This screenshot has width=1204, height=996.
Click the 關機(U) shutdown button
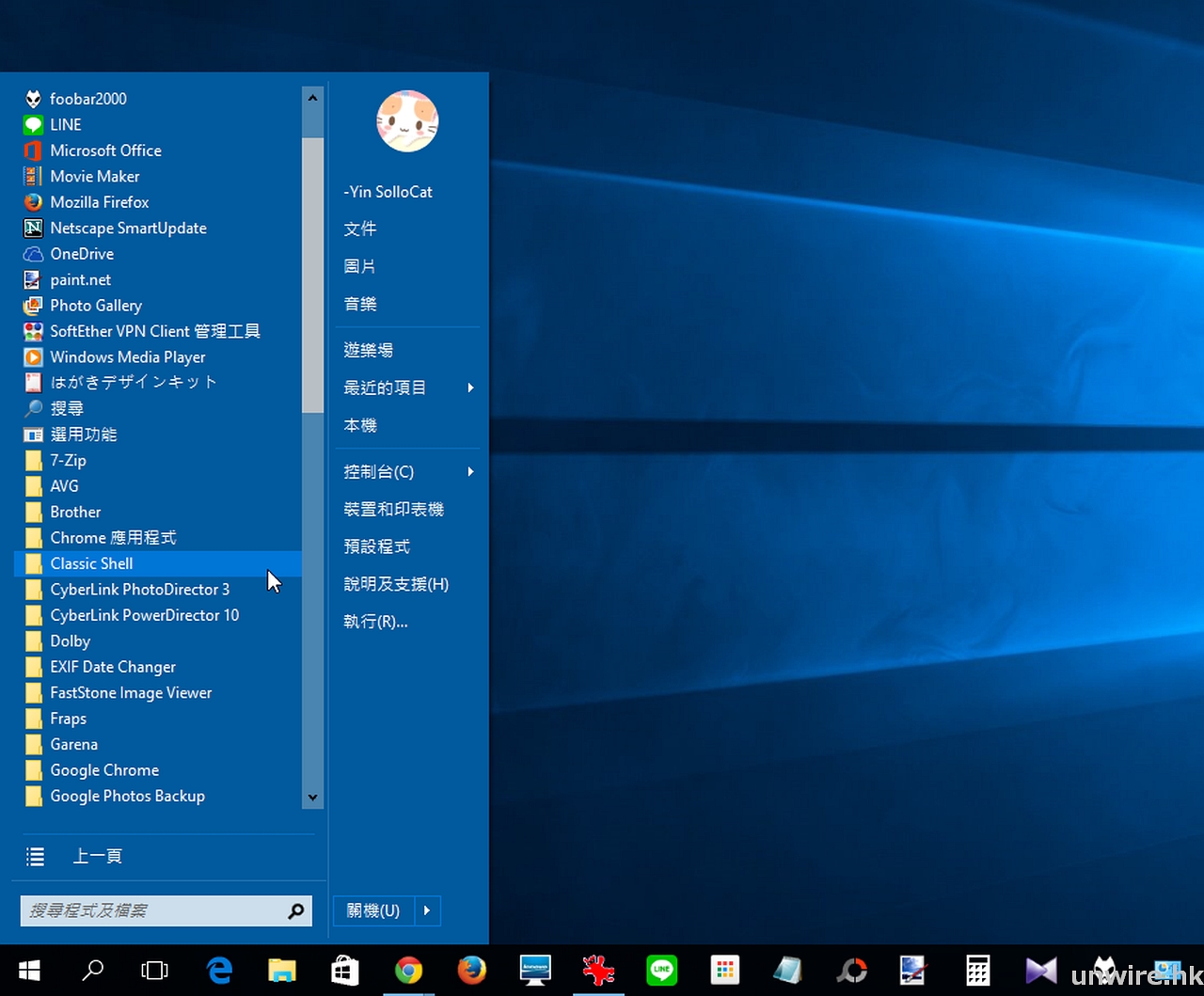[x=373, y=910]
